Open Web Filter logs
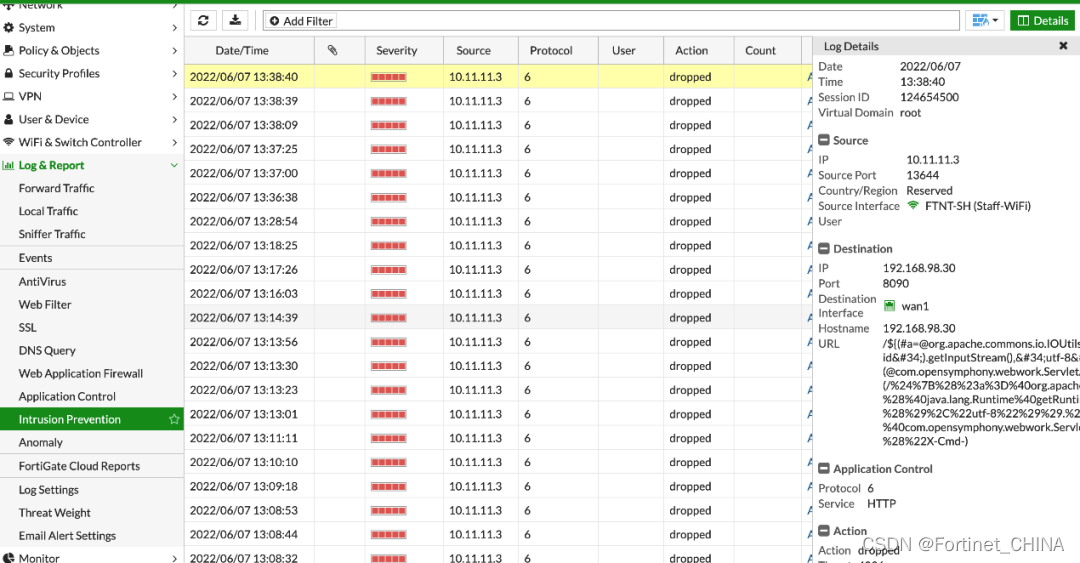 [x=45, y=304]
